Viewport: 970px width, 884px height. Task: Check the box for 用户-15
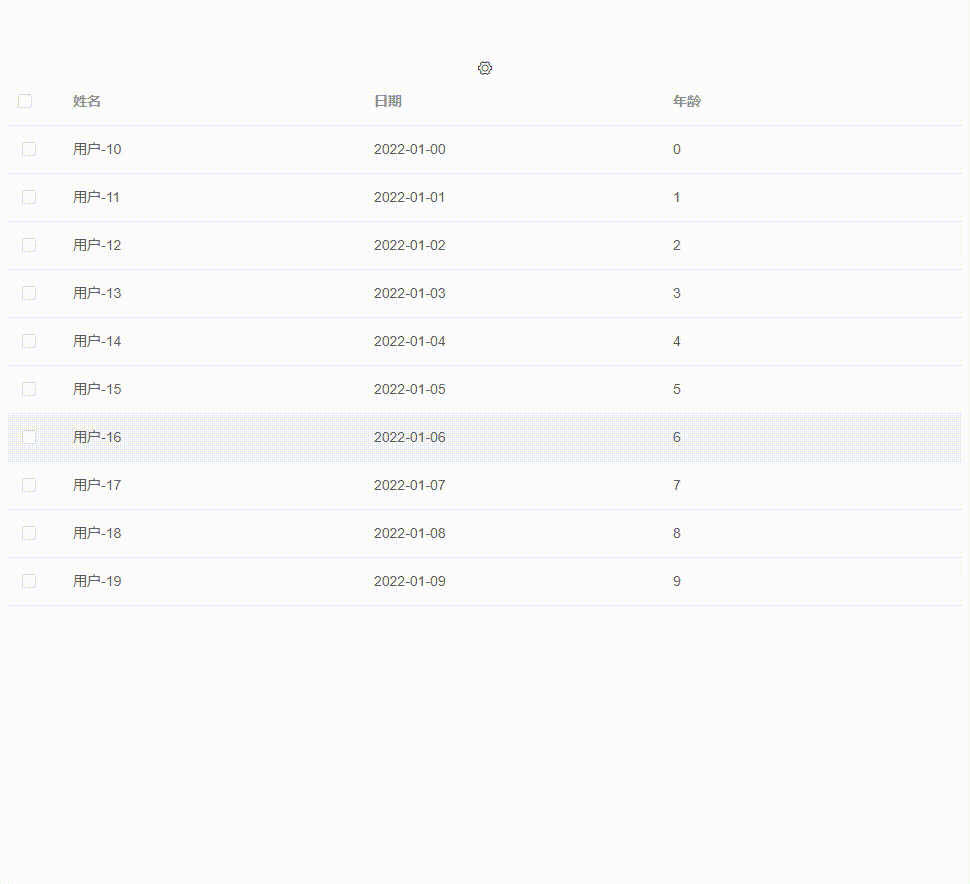click(x=29, y=389)
